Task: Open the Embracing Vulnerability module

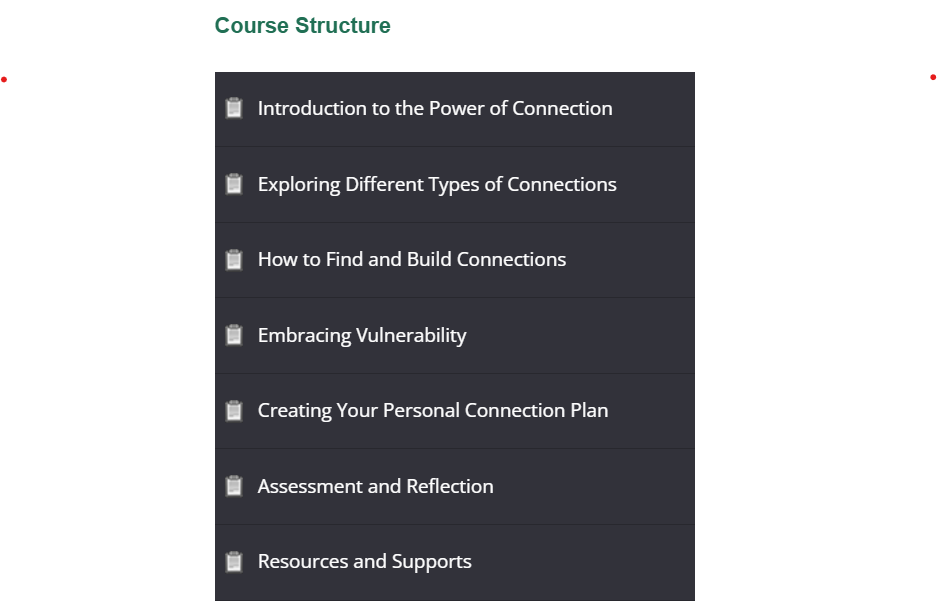Action: [362, 335]
